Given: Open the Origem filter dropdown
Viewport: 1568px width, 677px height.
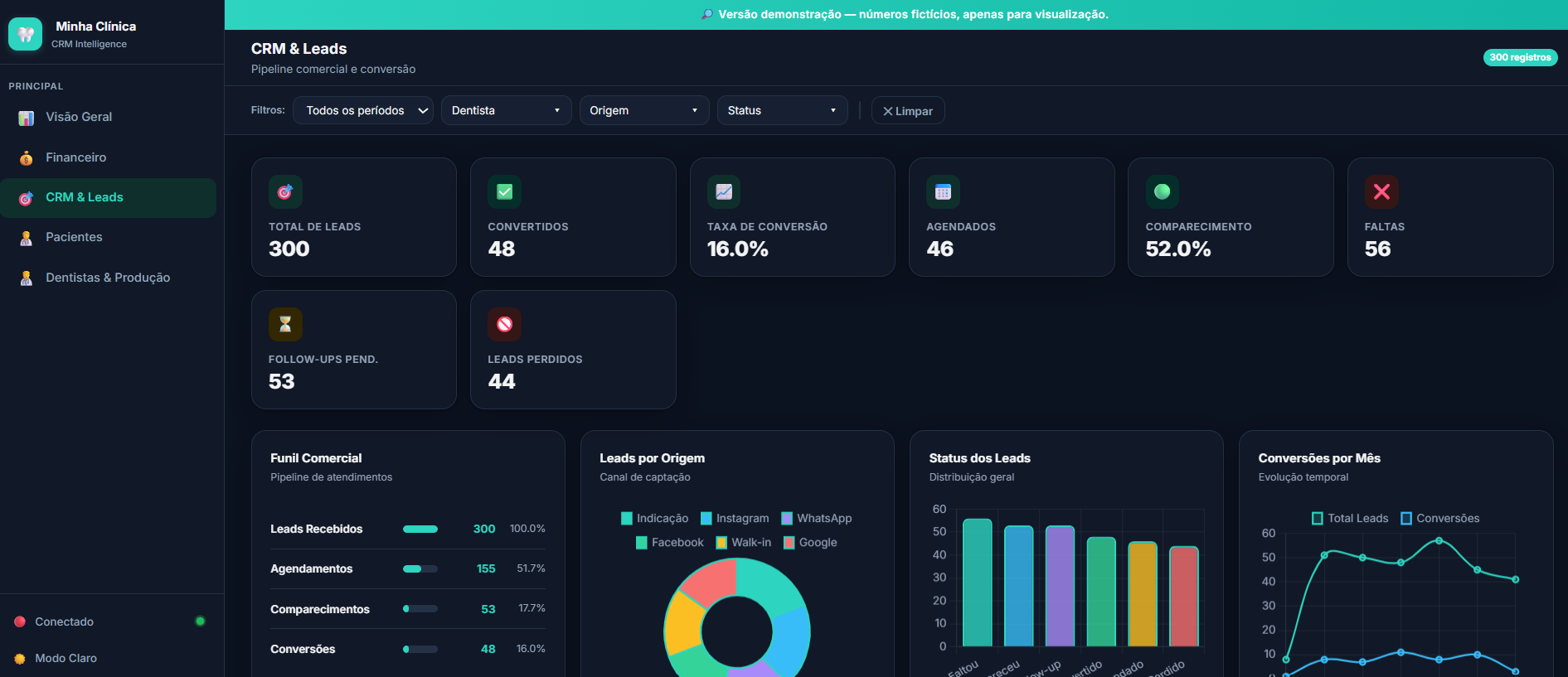Looking at the screenshot, I should click(x=644, y=110).
